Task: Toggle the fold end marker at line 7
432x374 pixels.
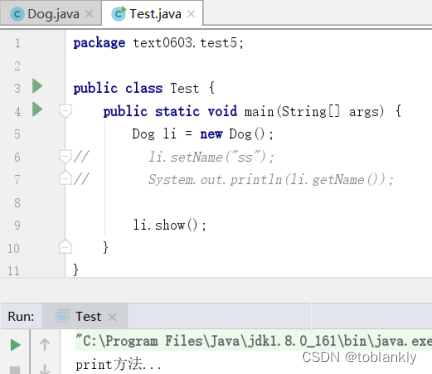Action: 65,178
